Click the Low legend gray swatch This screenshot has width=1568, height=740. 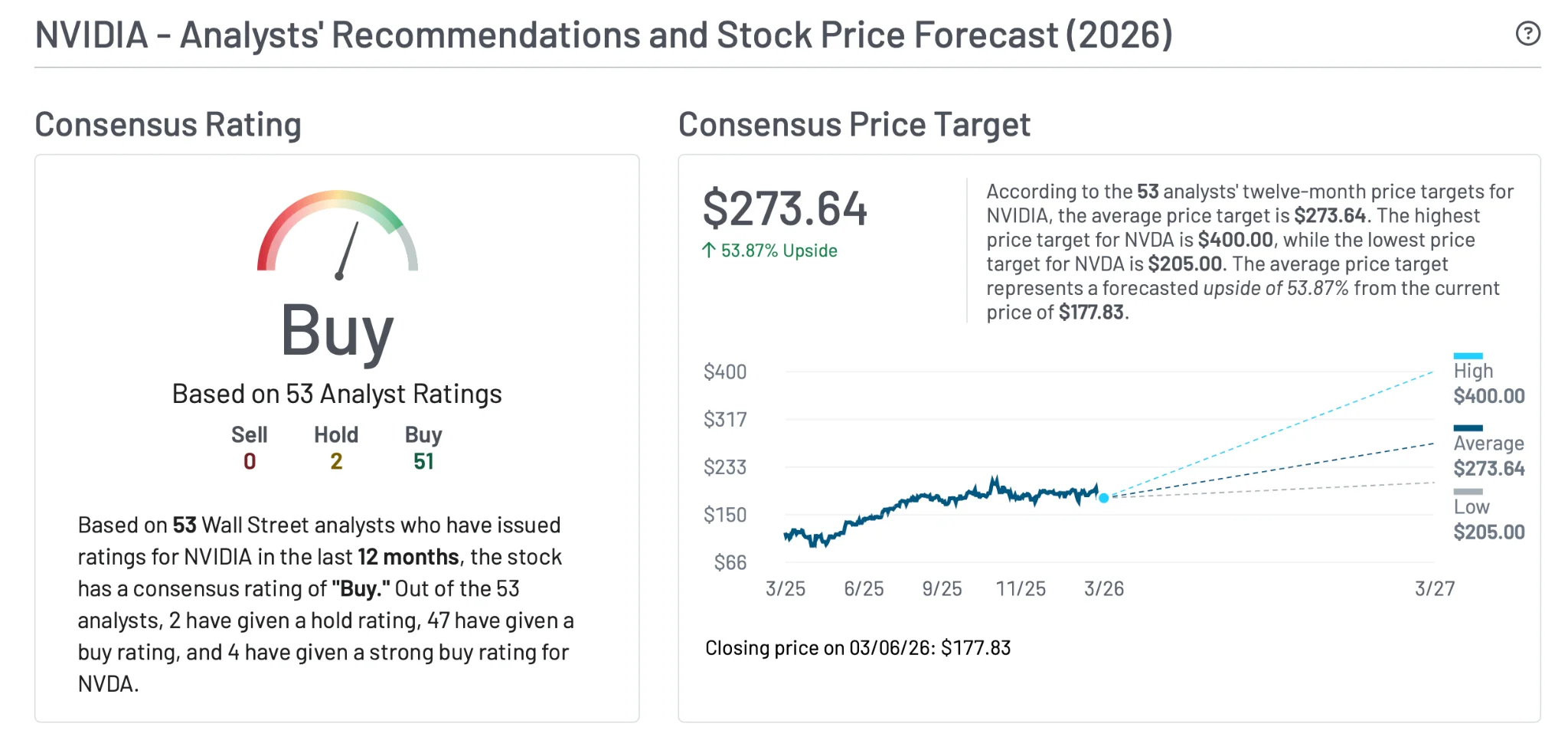[1468, 492]
